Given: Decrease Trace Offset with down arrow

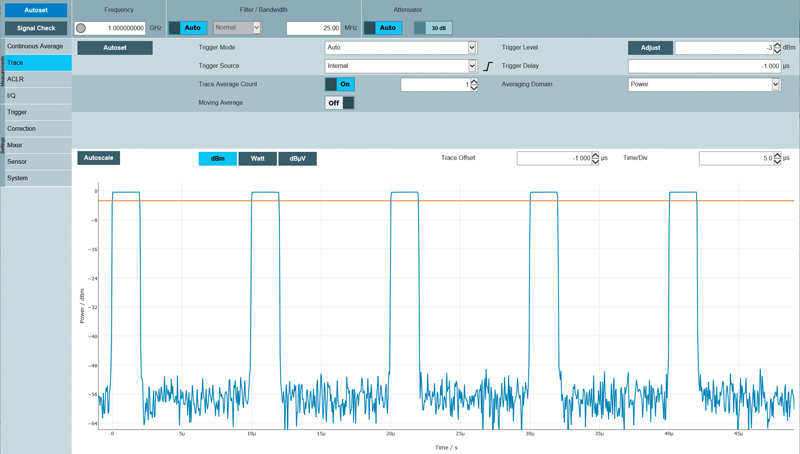Looking at the screenshot, I should [595, 162].
